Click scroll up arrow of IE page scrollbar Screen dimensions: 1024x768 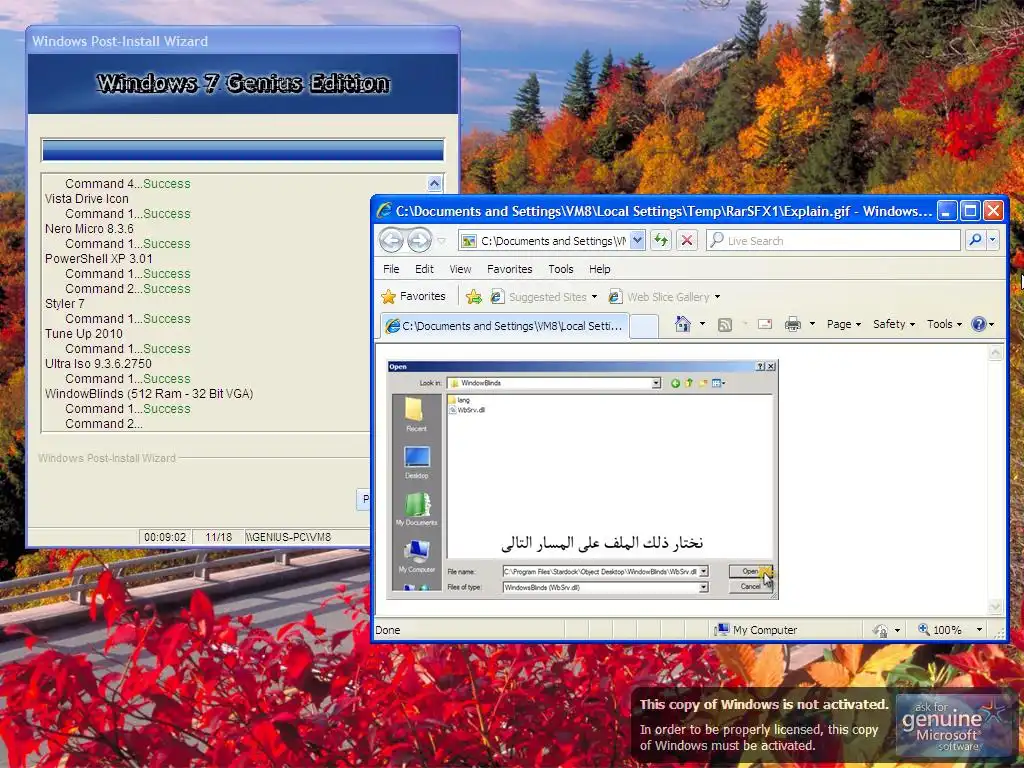point(995,353)
